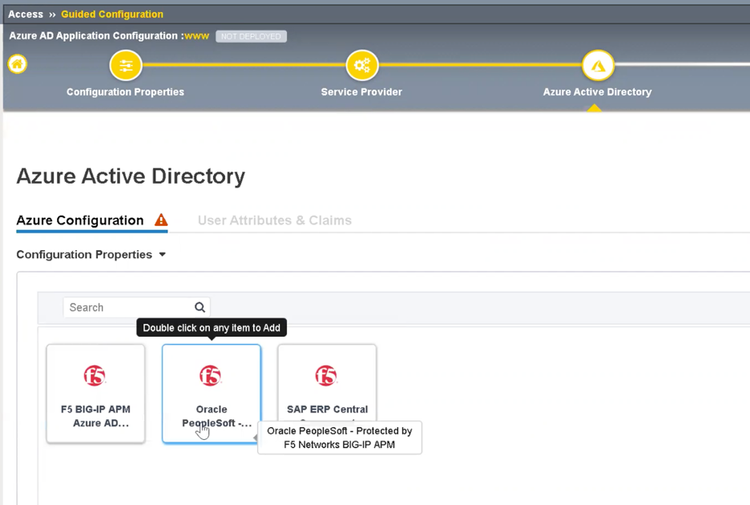
Task: Click the NOT DEPLOYED status badge
Action: [x=251, y=36]
